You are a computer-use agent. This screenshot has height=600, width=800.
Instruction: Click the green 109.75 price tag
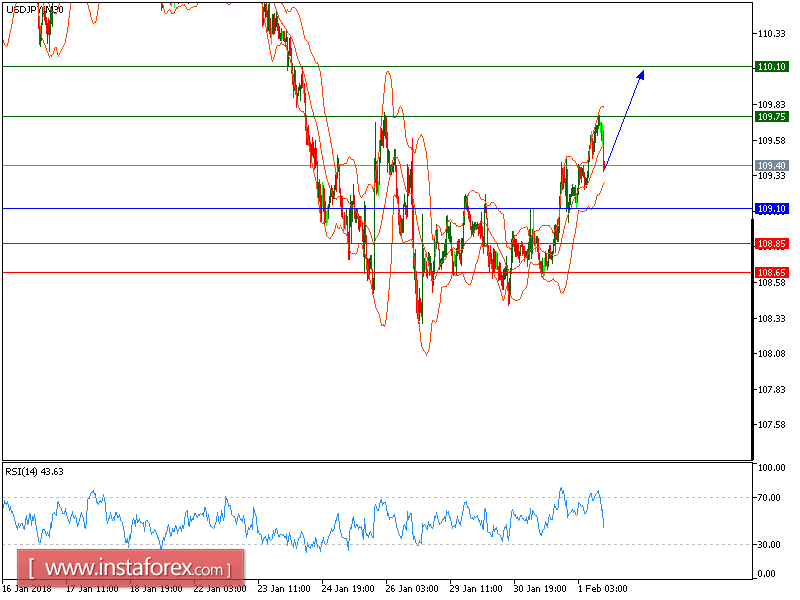click(x=770, y=116)
